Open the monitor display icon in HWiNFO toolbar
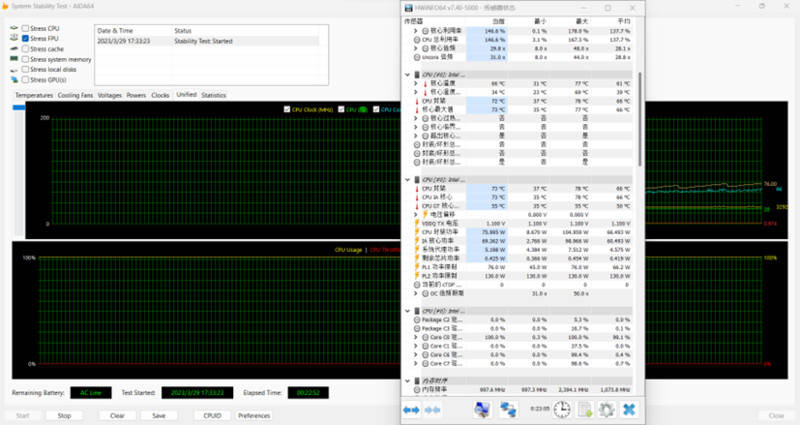The width and height of the screenshot is (800, 425). pos(482,409)
